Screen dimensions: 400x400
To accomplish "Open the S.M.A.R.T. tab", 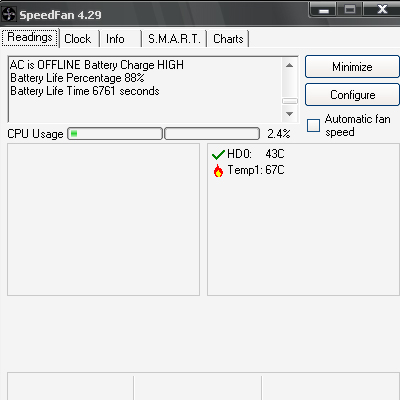I will click(174, 39).
